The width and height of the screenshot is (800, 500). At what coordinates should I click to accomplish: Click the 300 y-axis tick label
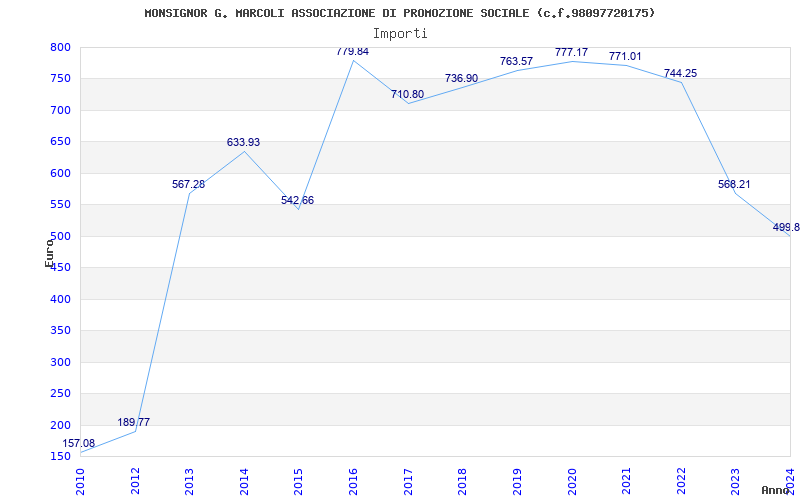[x=60, y=362]
